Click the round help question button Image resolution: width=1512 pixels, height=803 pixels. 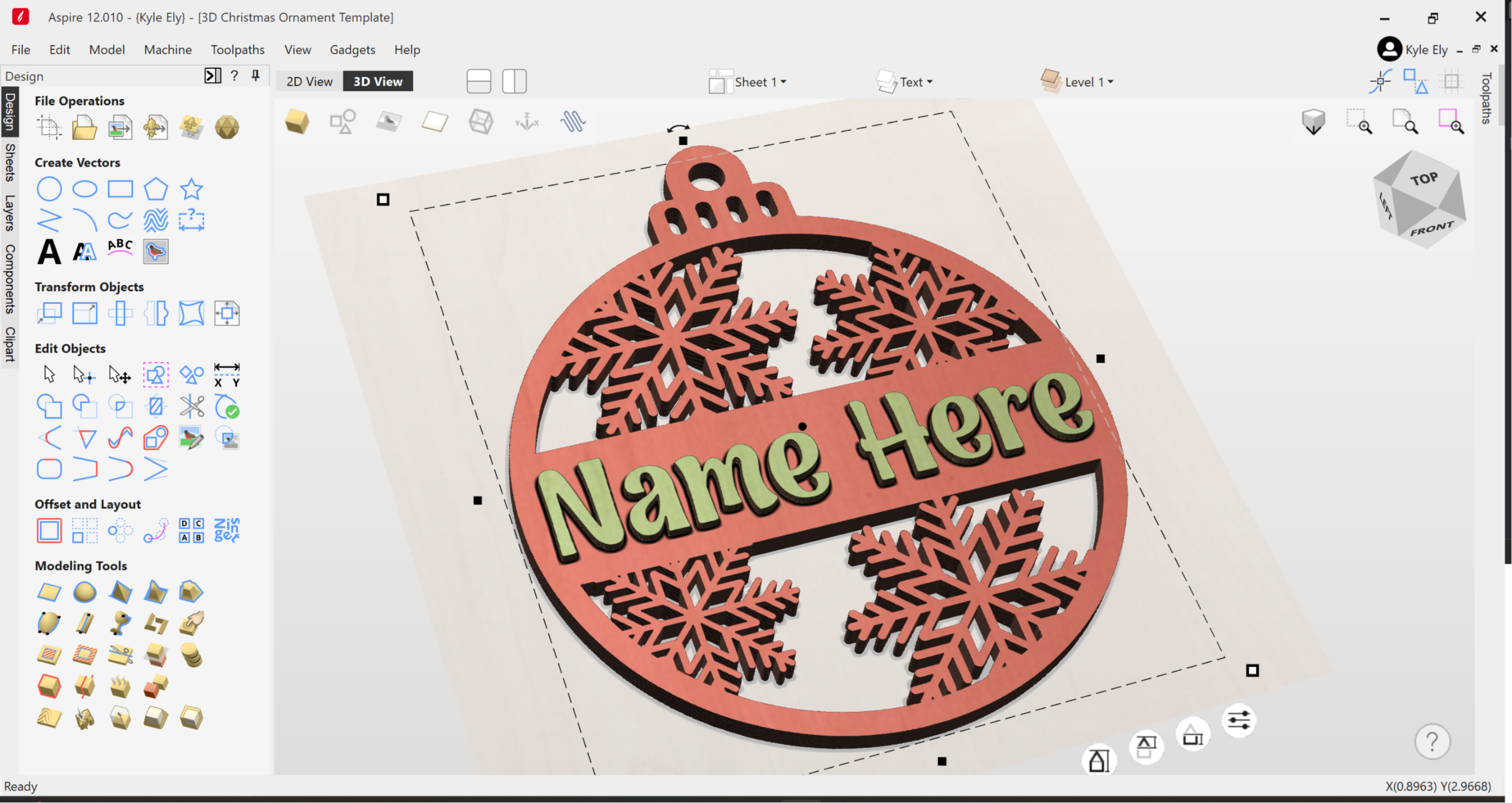[x=1432, y=741]
